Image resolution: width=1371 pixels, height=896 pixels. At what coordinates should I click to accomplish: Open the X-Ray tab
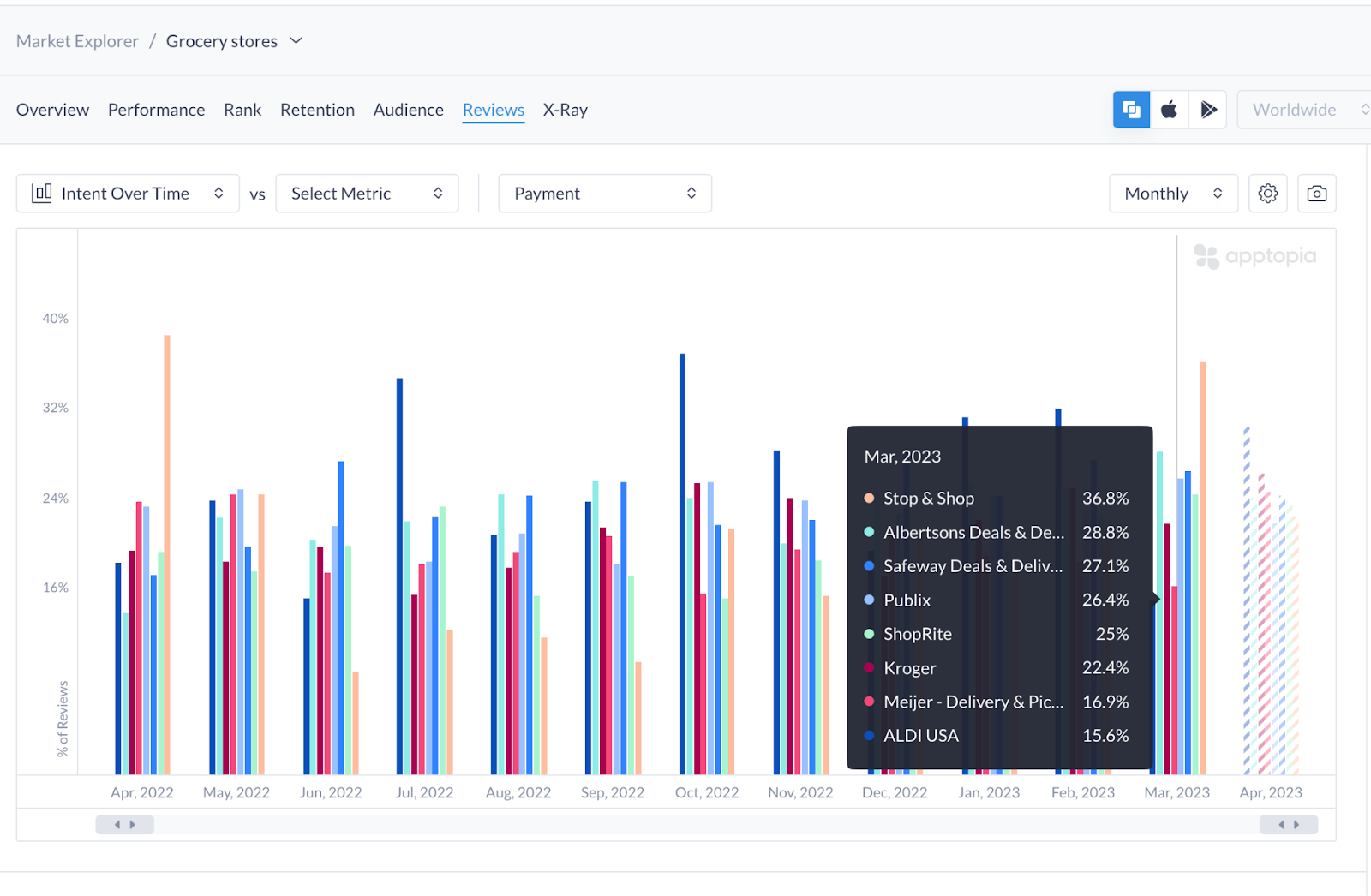(x=566, y=110)
